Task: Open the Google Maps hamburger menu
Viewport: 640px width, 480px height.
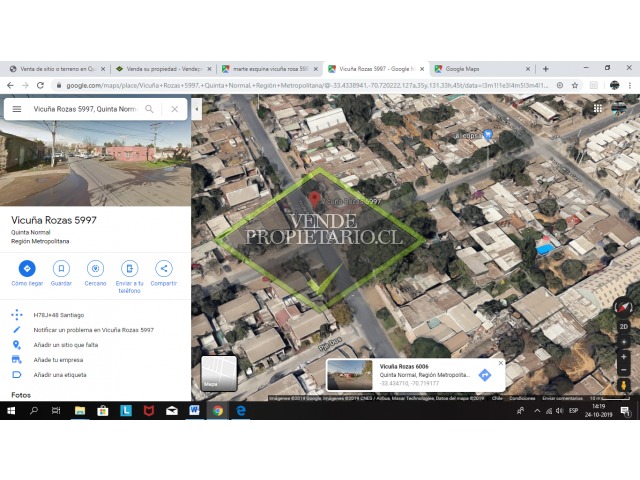Action: (17, 109)
